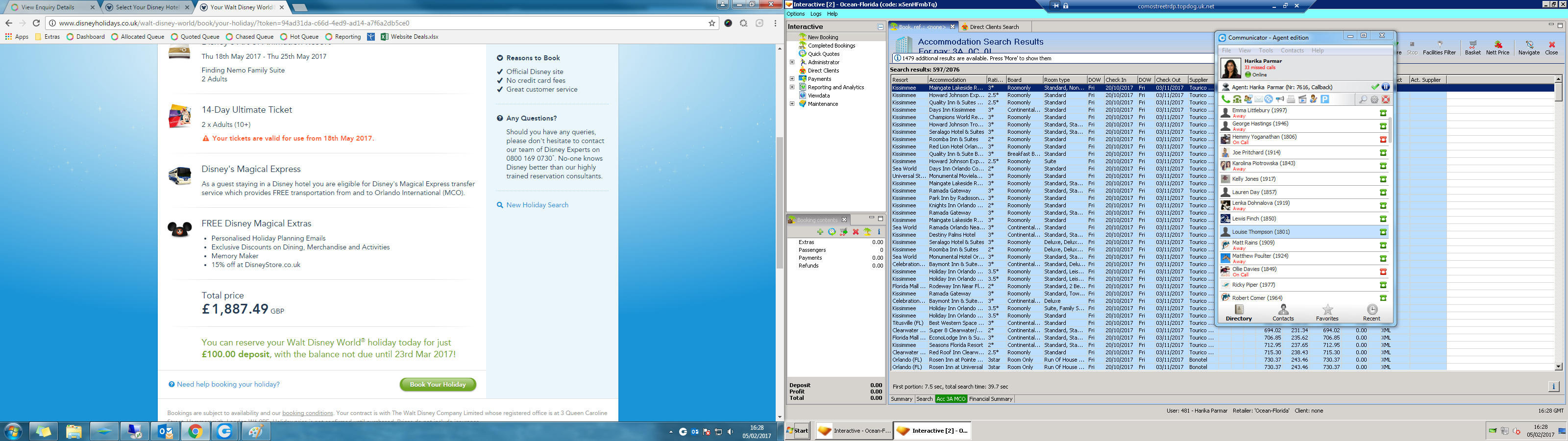
Task: Open the magnifier search icon in Communicator
Action: click(x=1363, y=99)
